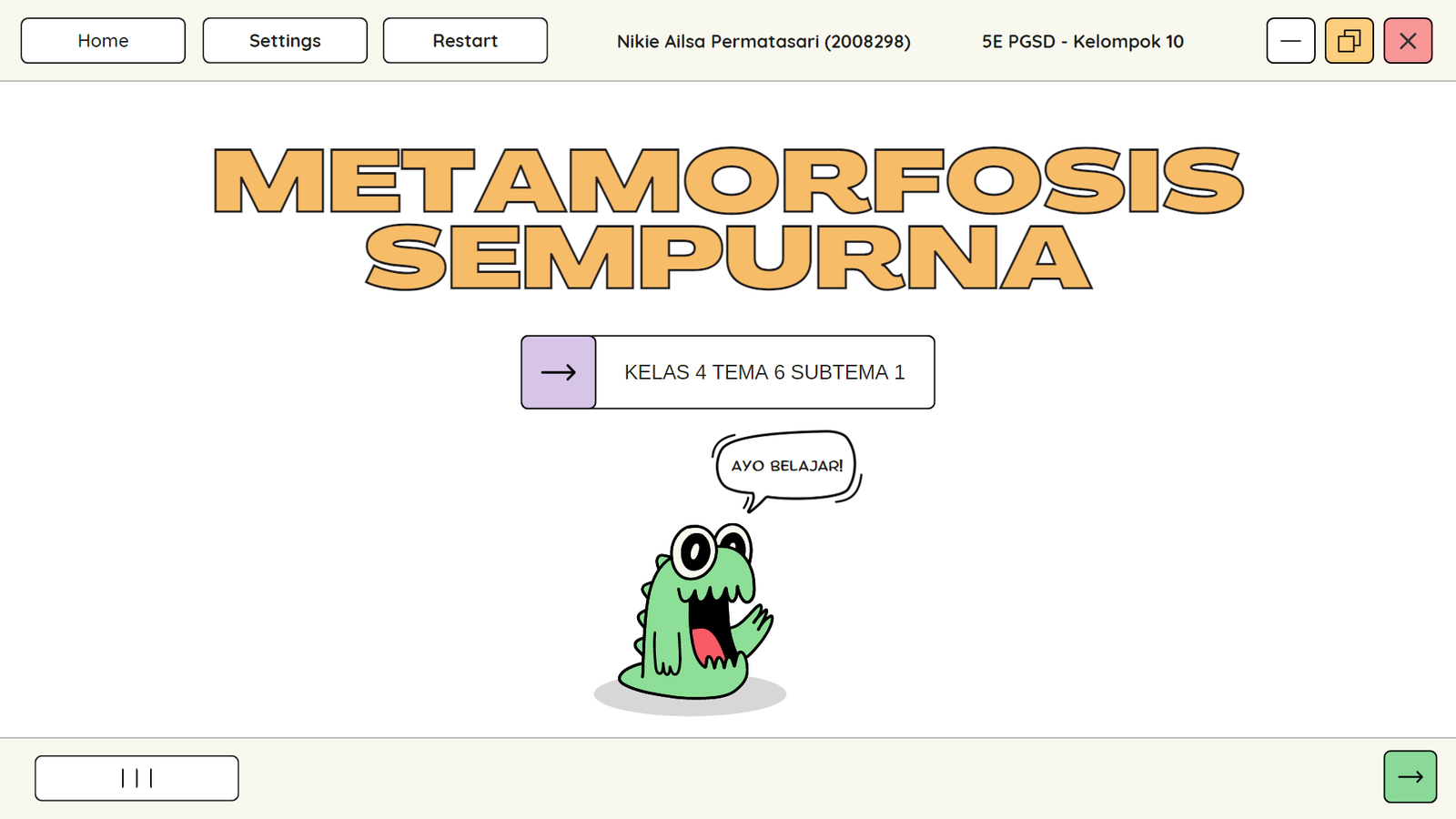This screenshot has width=1456, height=819.
Task: Click the three vertical lines icon
Action: pos(136,778)
